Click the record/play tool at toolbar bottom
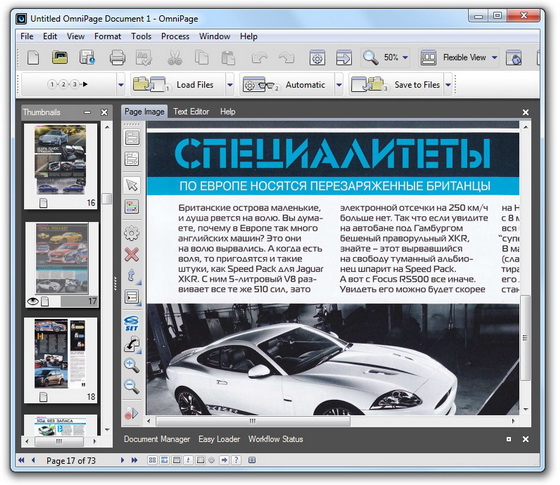 click(131, 414)
